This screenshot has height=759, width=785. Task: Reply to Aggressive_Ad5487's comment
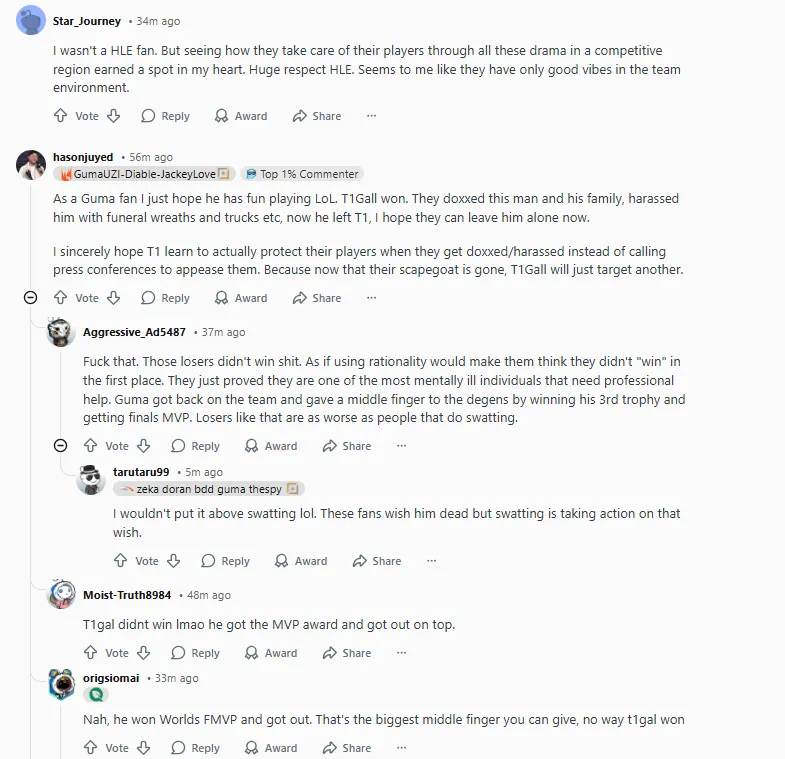point(195,446)
